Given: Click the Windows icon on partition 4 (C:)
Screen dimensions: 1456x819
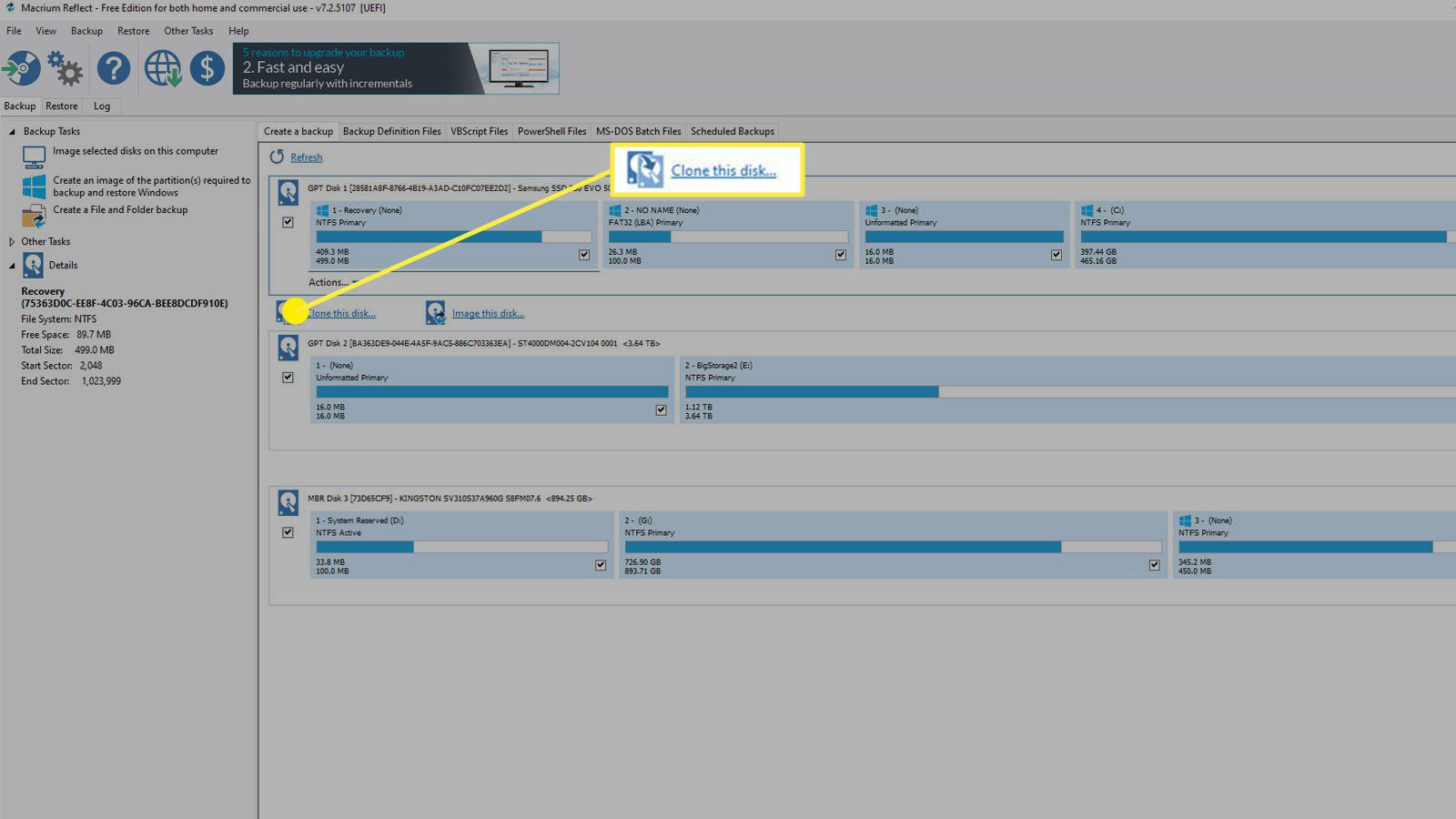Looking at the screenshot, I should pyautogui.click(x=1087, y=210).
